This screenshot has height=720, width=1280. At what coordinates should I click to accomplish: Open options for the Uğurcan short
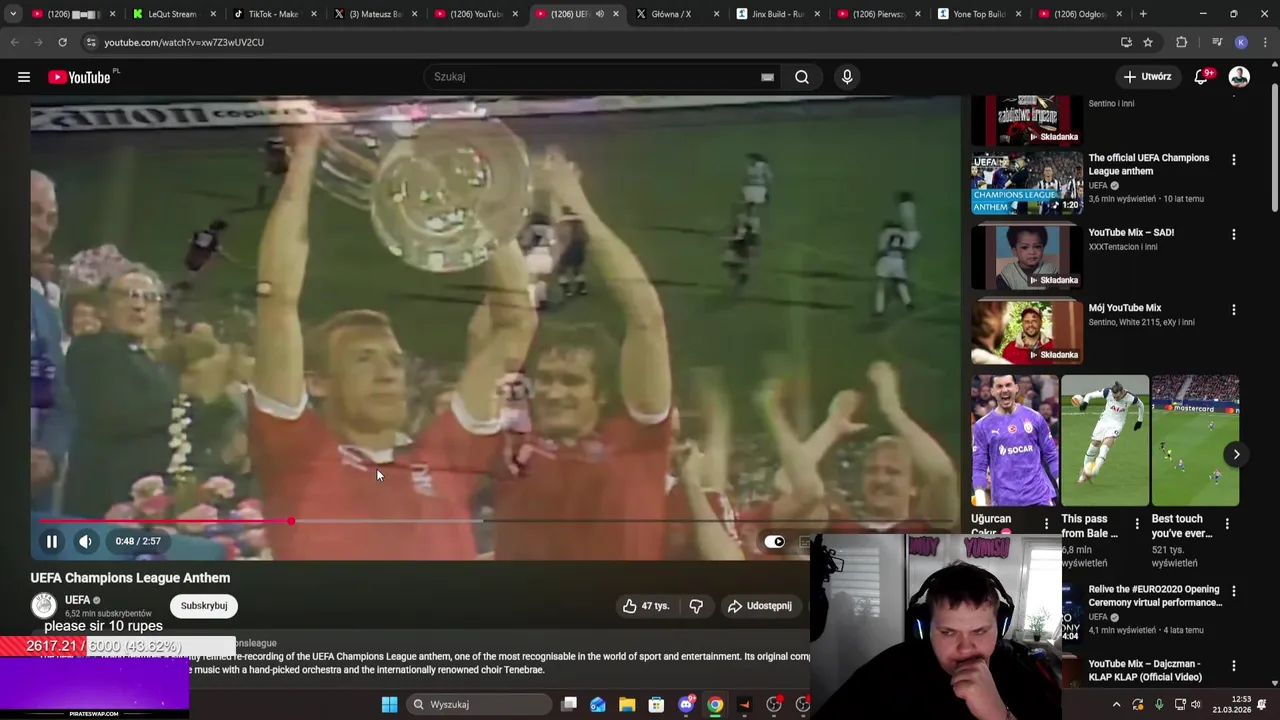click(1046, 523)
